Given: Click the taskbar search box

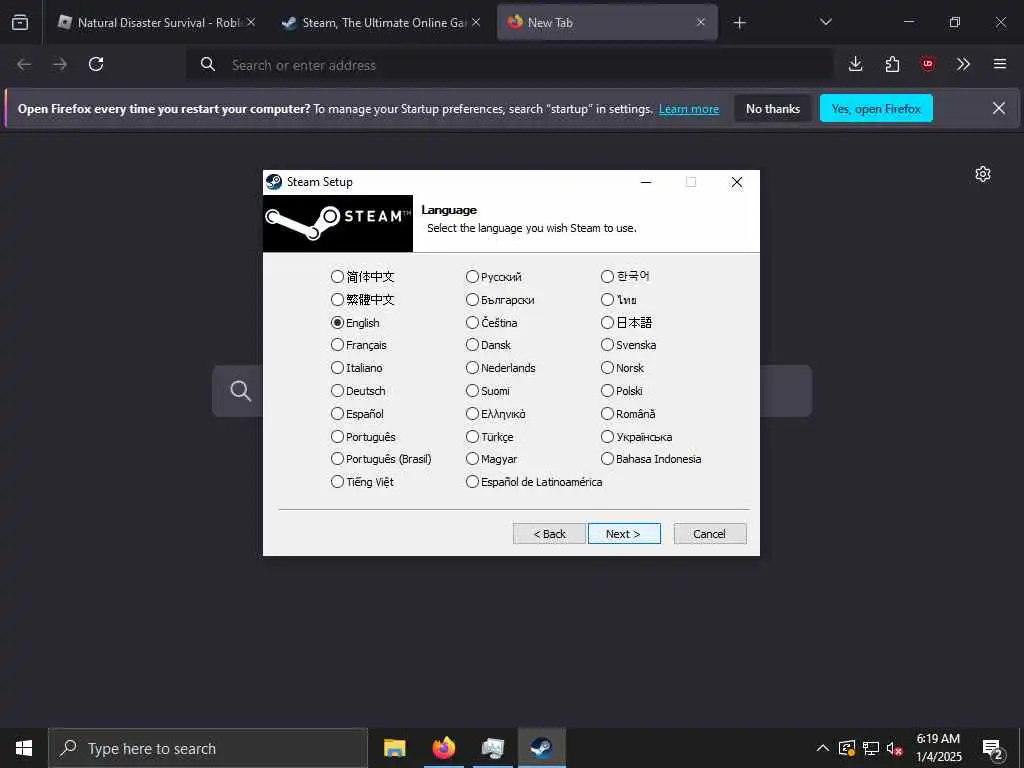Looking at the screenshot, I should tap(208, 748).
